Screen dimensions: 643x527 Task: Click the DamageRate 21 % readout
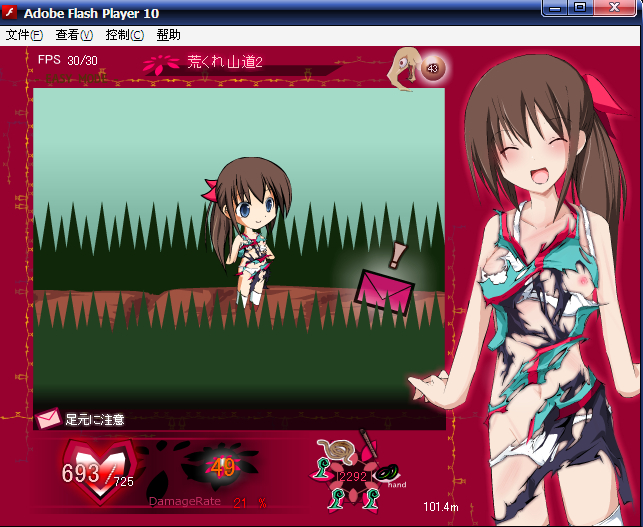coord(207,502)
